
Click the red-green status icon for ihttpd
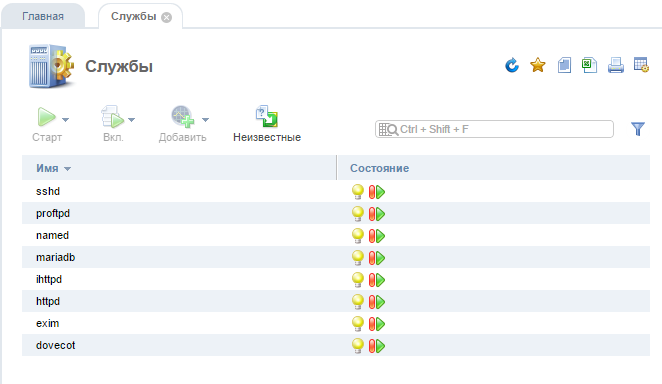(377, 280)
